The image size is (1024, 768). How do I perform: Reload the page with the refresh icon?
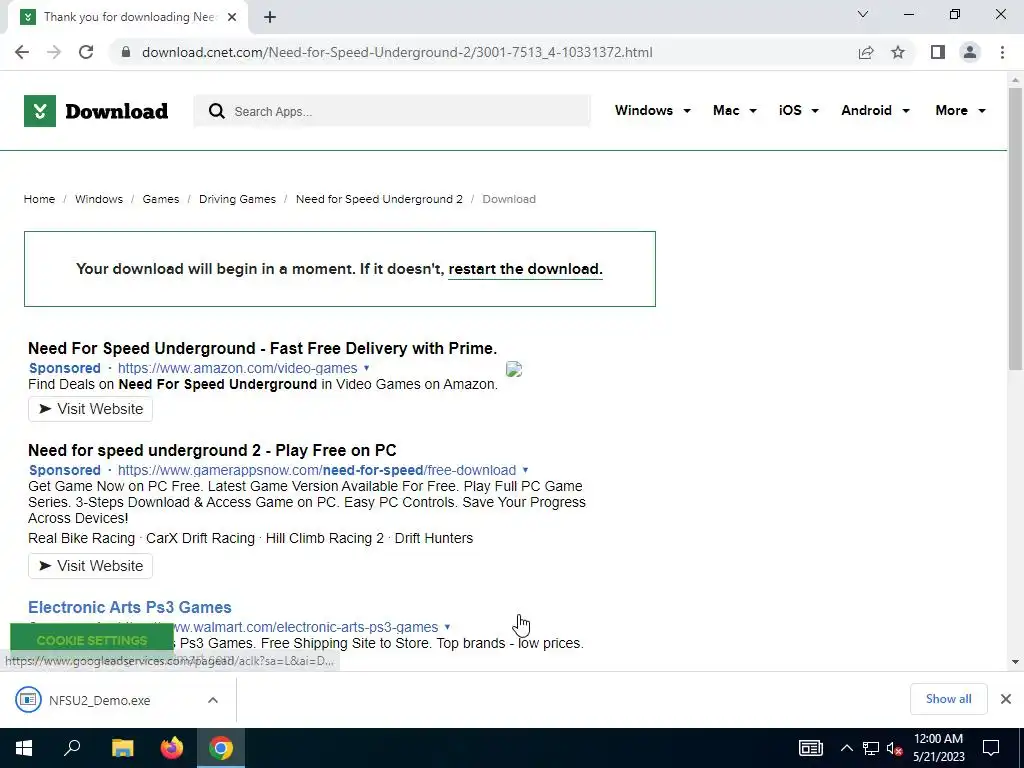pos(86,52)
